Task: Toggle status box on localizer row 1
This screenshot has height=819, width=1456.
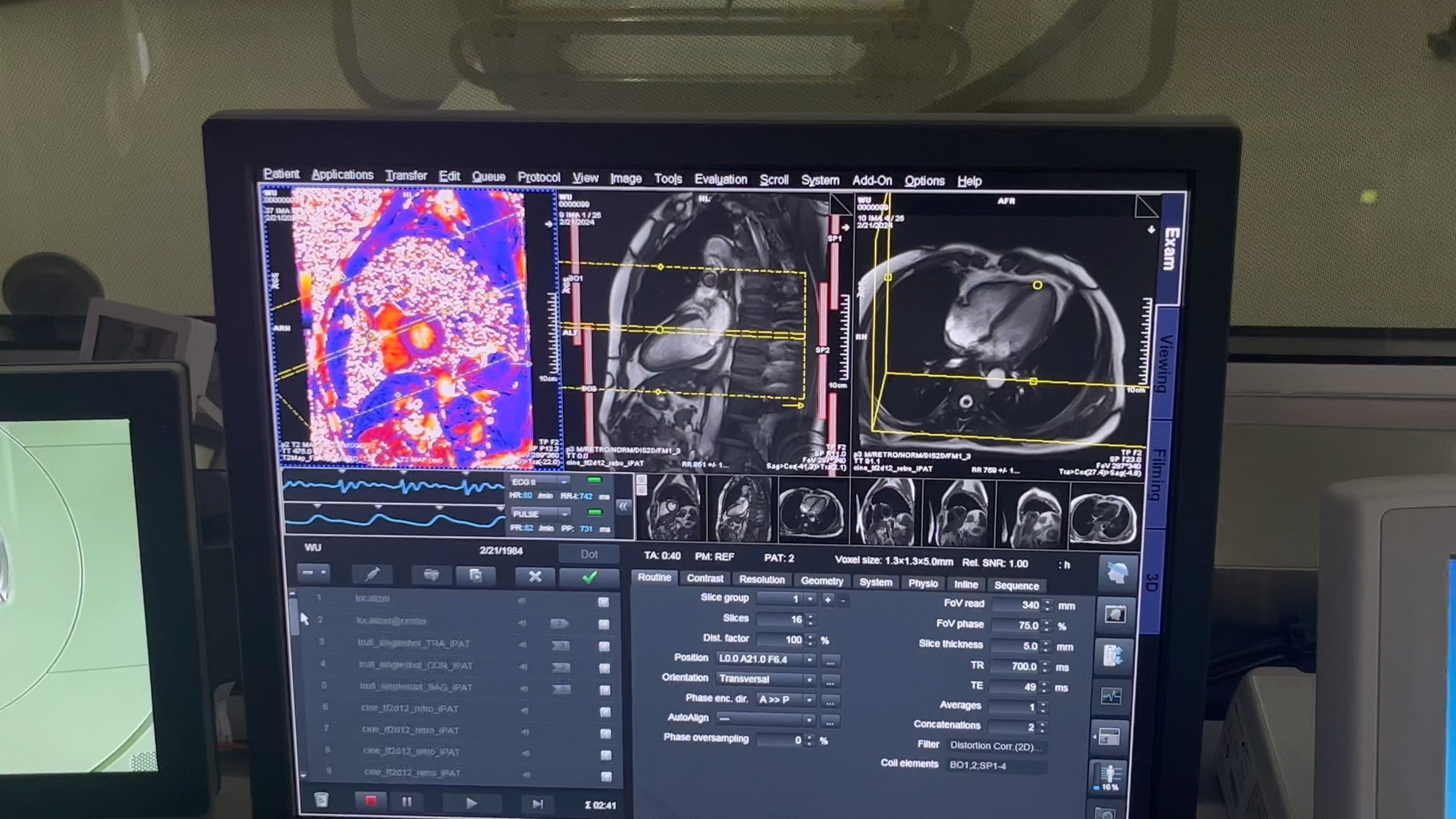Action: pos(603,602)
